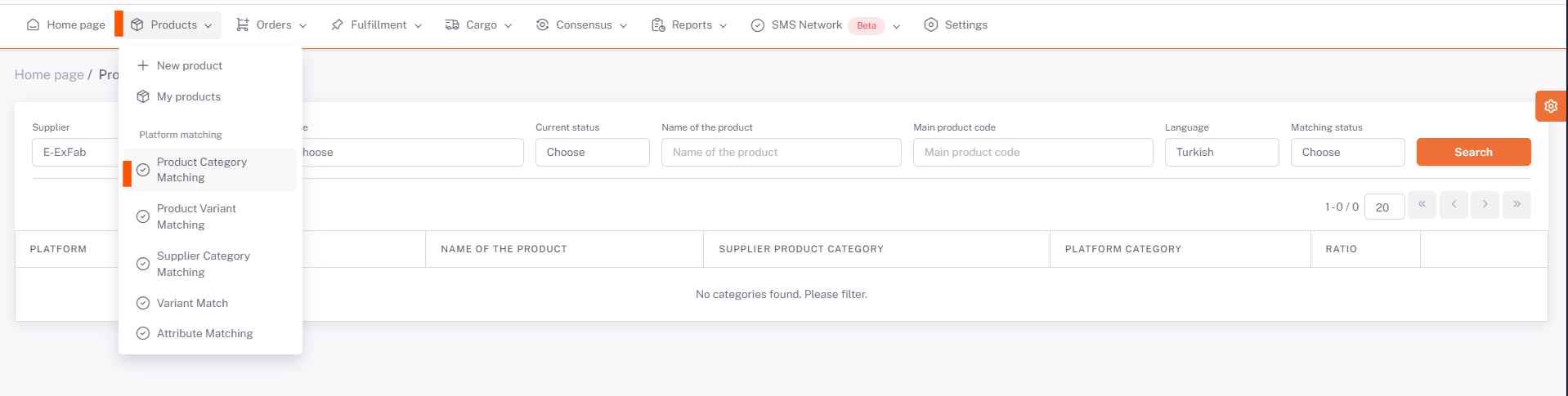Focus the Name of the product field
The width and height of the screenshot is (1568, 396).
782,152
